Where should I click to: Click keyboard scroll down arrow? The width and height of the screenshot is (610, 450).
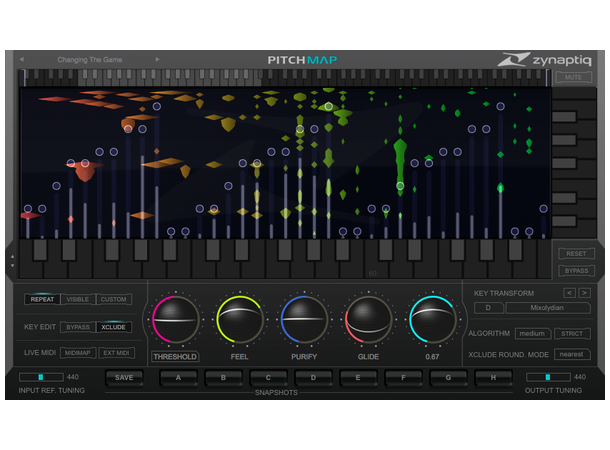[x=12, y=266]
